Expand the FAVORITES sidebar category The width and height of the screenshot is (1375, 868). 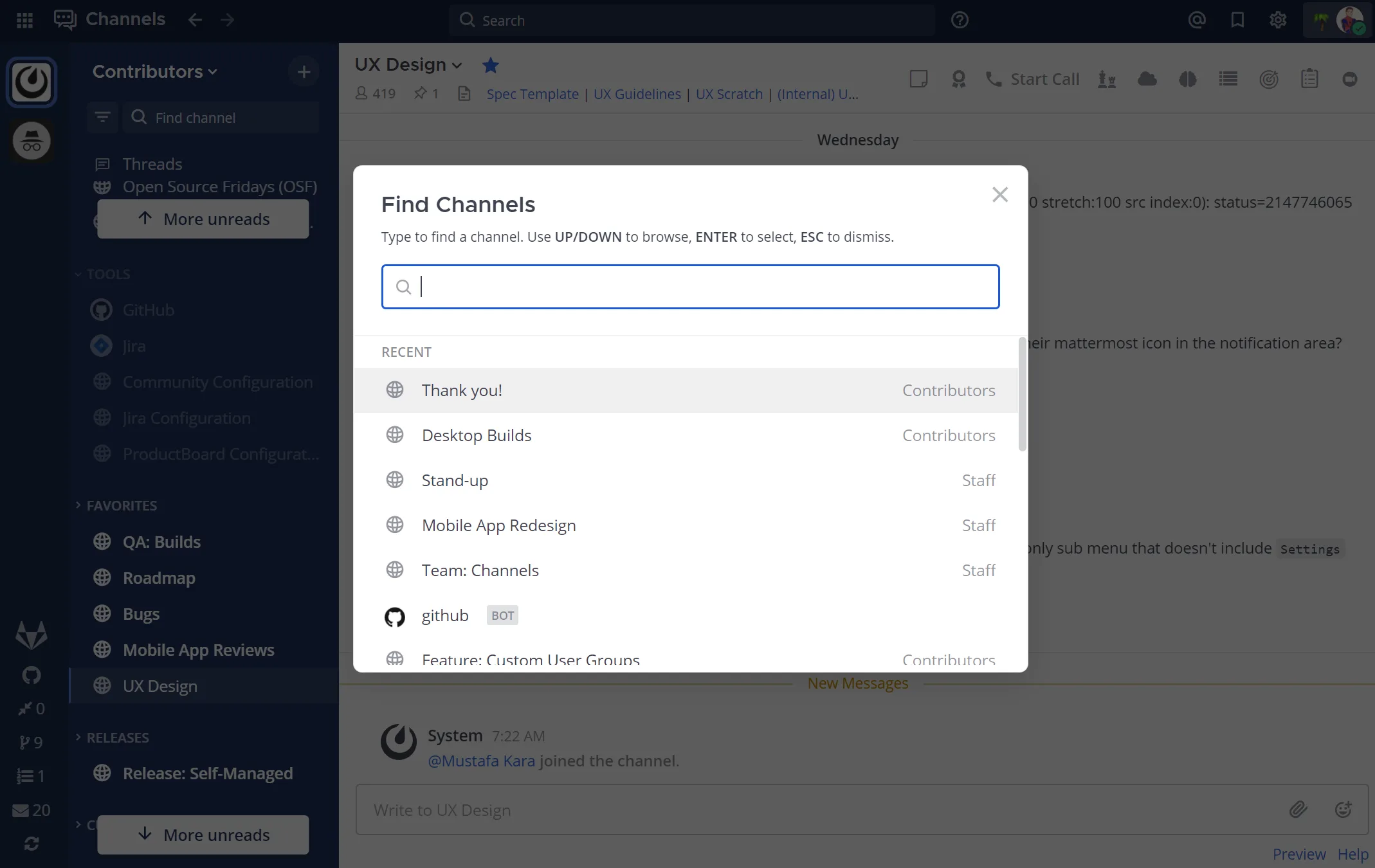pos(116,505)
